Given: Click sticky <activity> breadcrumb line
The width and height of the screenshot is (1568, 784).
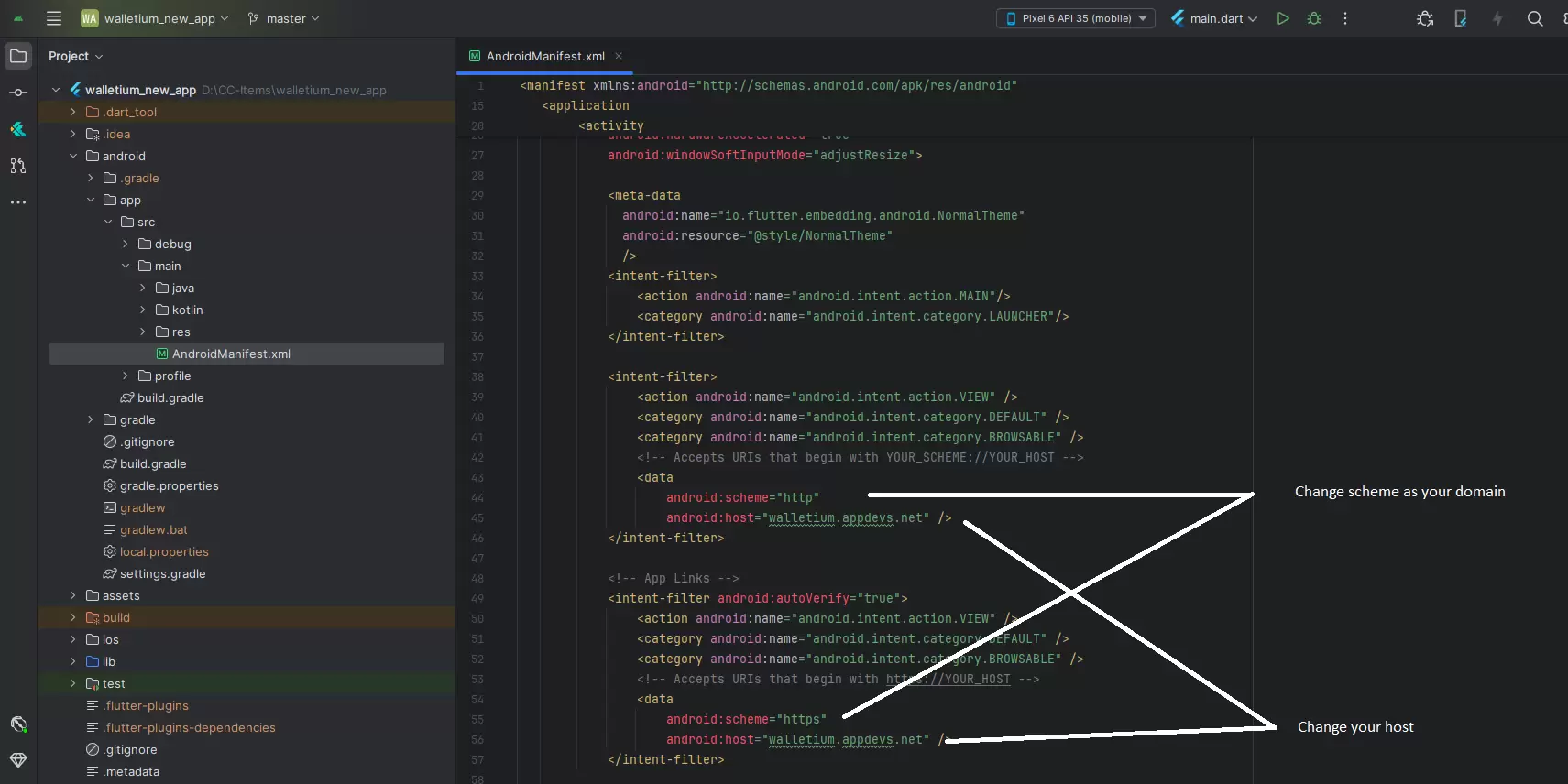Looking at the screenshot, I should (610, 125).
